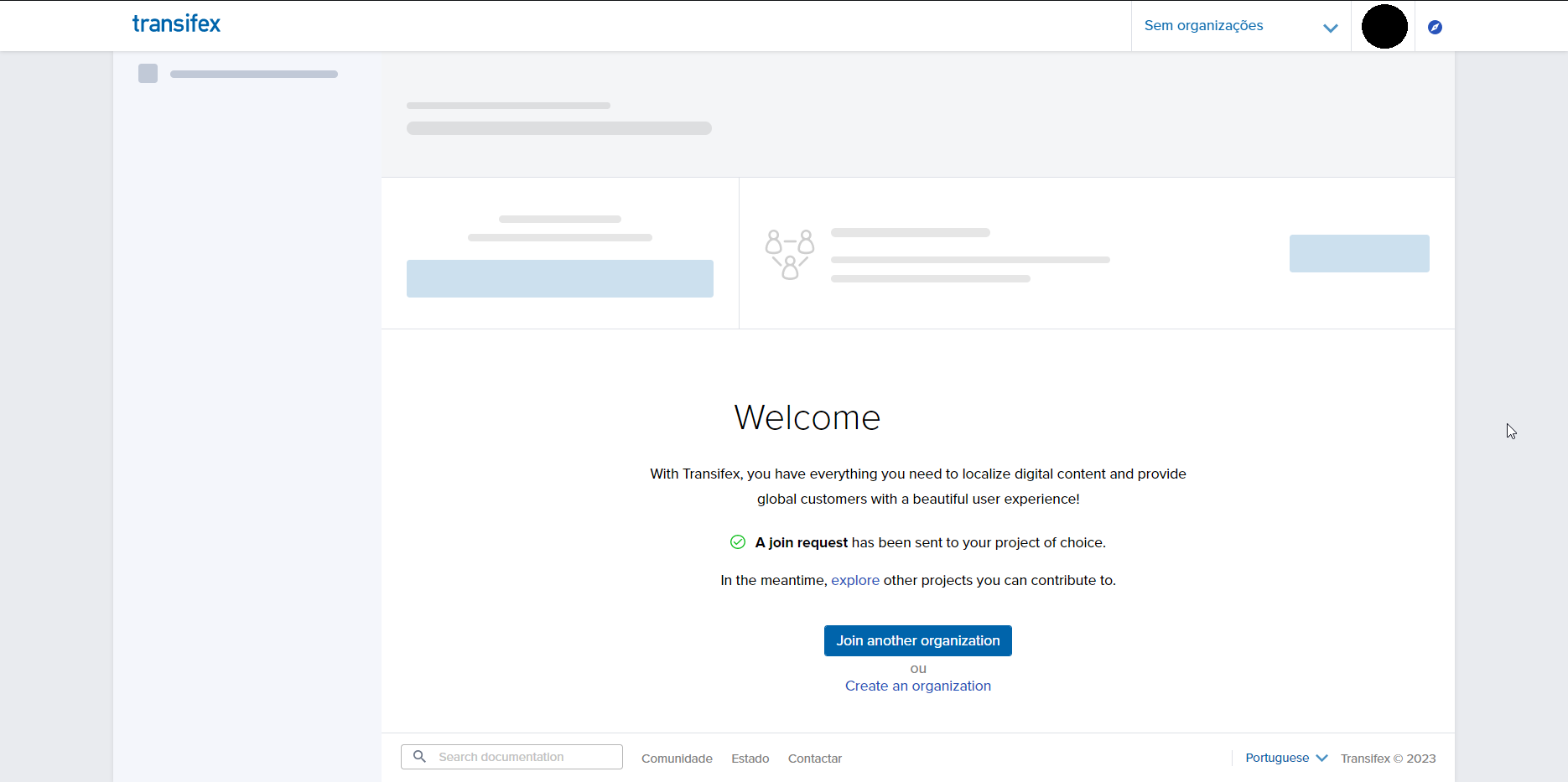
Task: Follow the Create an organization link
Action: 917,686
